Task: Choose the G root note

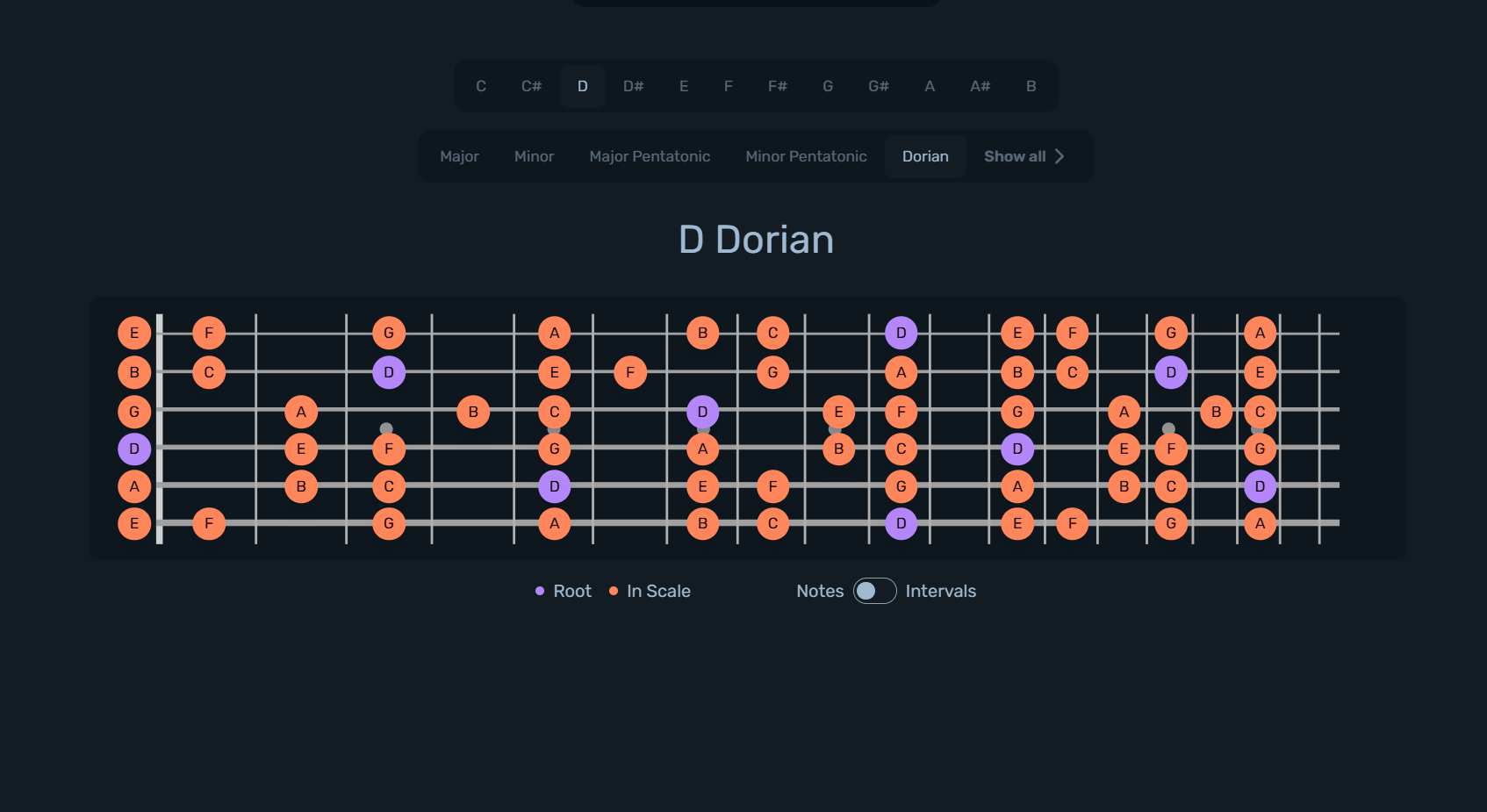Action: pyautogui.click(x=827, y=86)
